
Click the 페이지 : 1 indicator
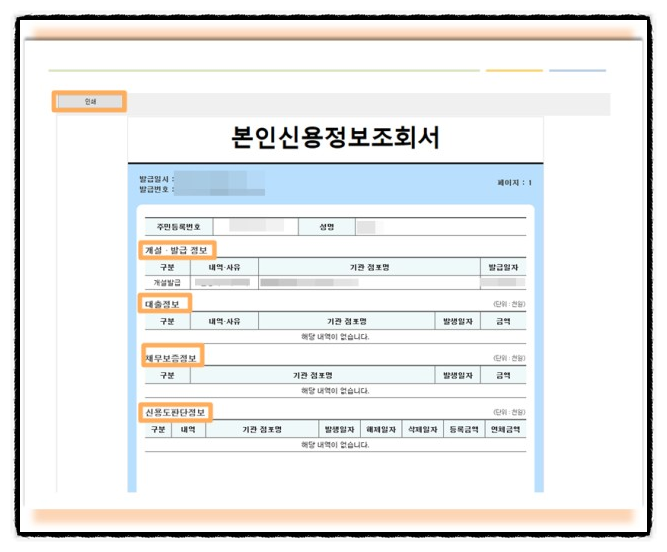pos(514,182)
